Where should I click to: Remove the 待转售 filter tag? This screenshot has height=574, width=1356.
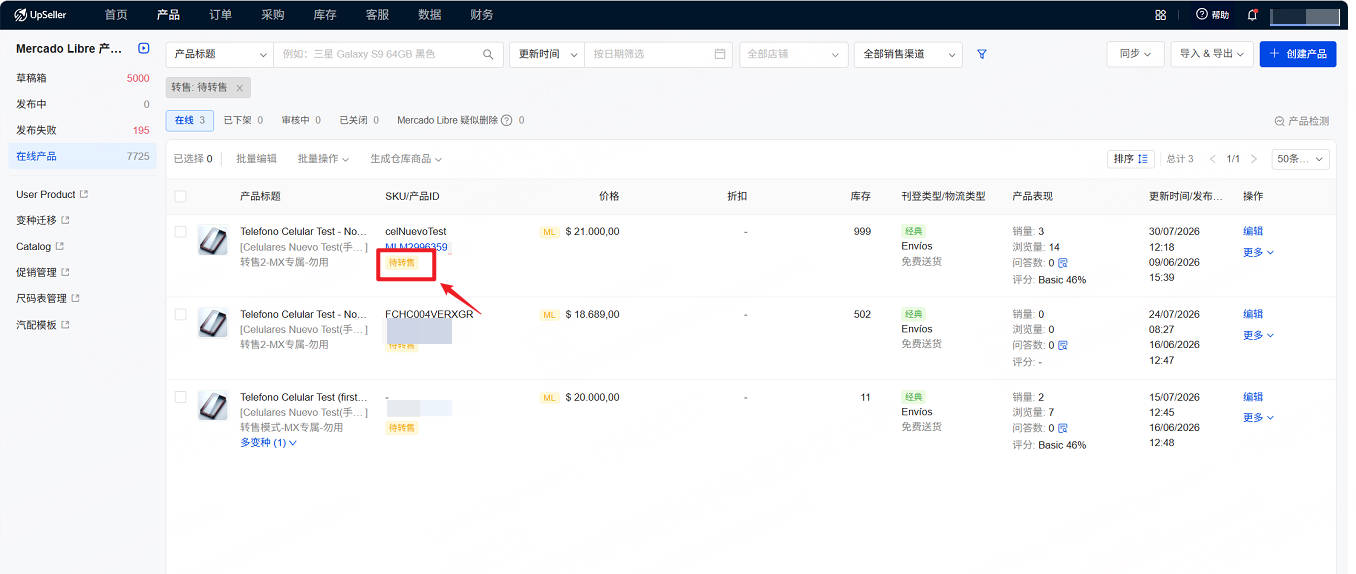click(239, 88)
